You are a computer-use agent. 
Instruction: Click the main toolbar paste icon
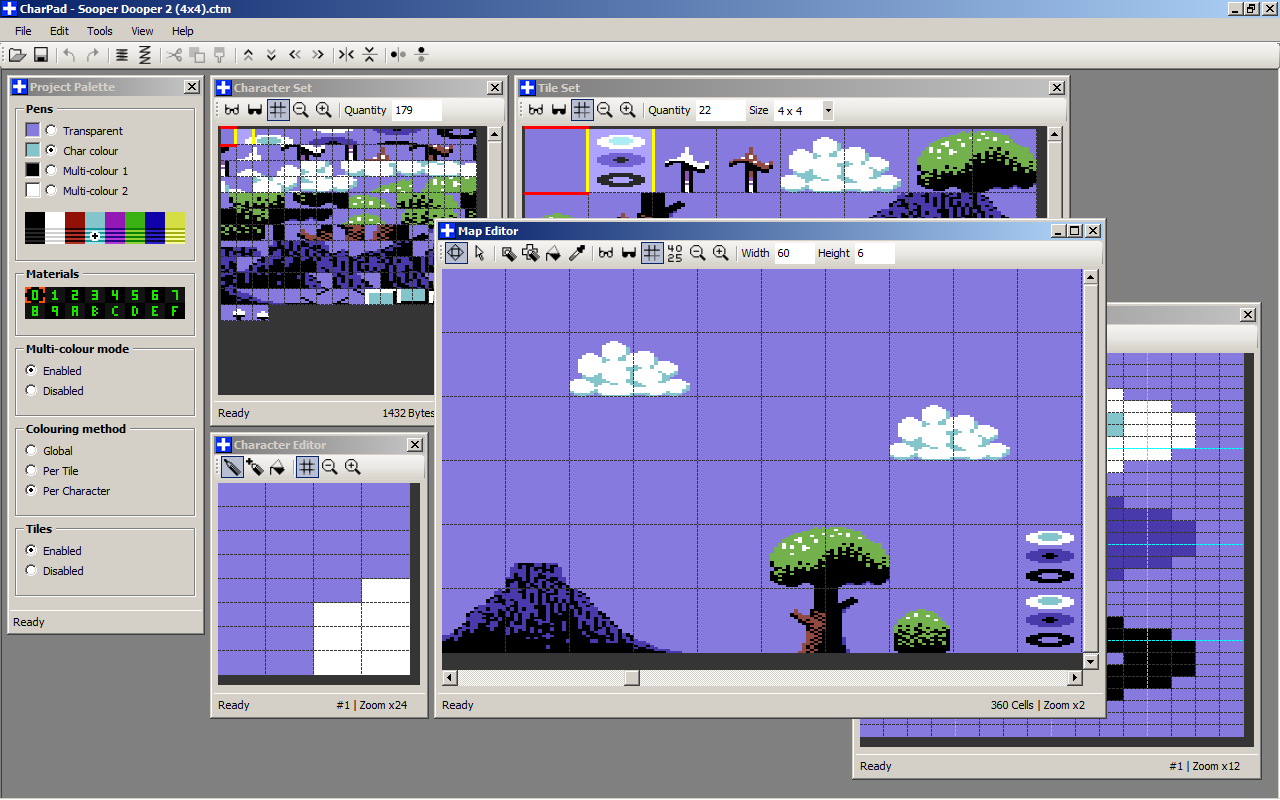pos(220,55)
